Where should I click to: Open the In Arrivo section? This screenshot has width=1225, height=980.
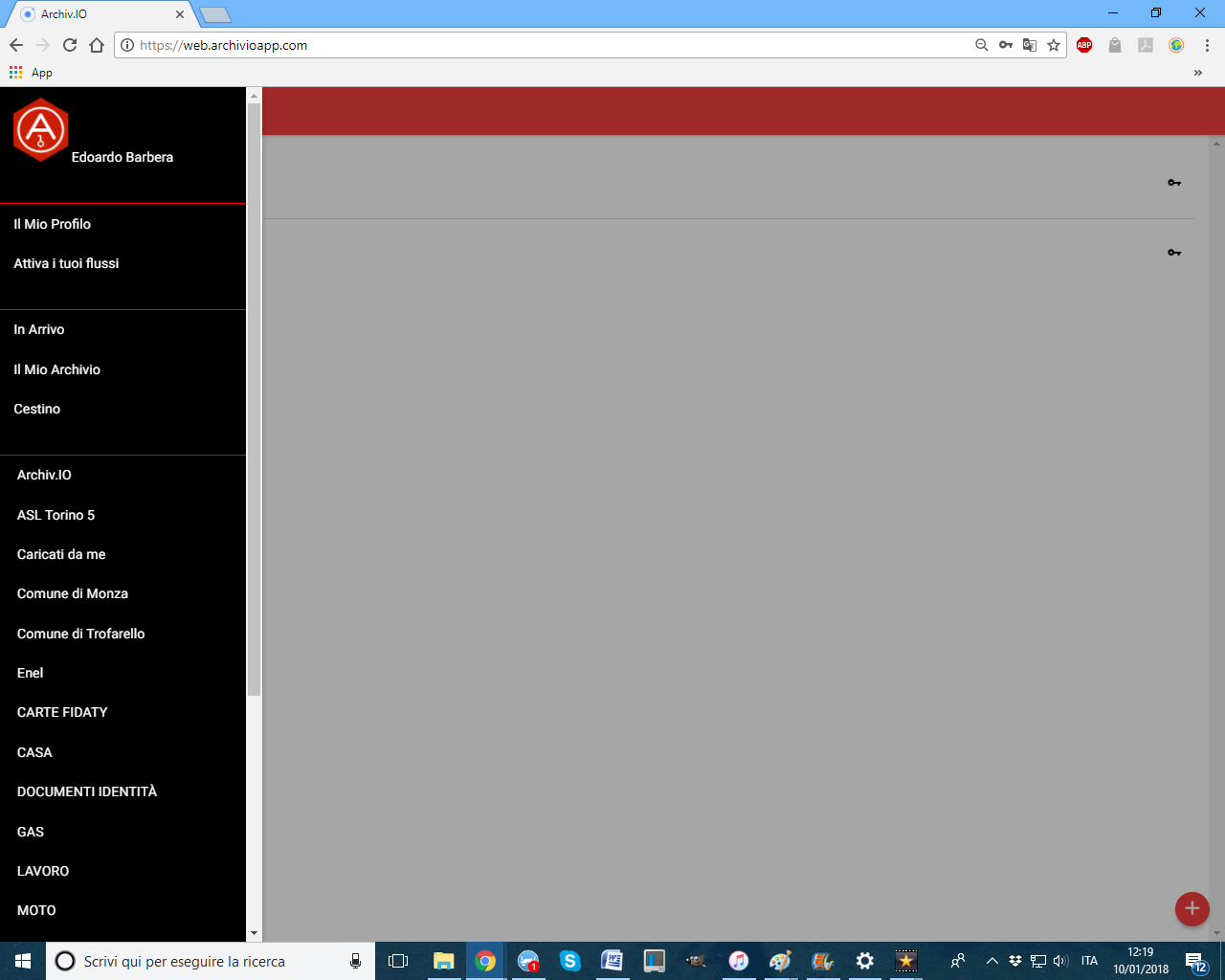(x=39, y=329)
